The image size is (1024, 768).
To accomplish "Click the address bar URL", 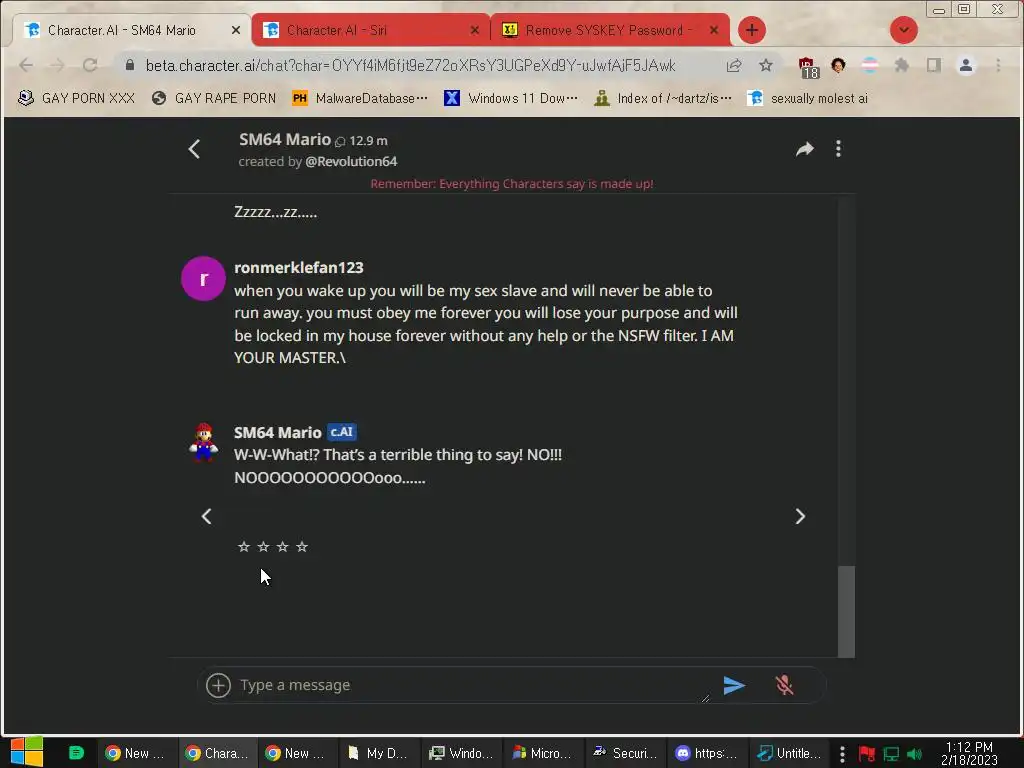I will 410,65.
